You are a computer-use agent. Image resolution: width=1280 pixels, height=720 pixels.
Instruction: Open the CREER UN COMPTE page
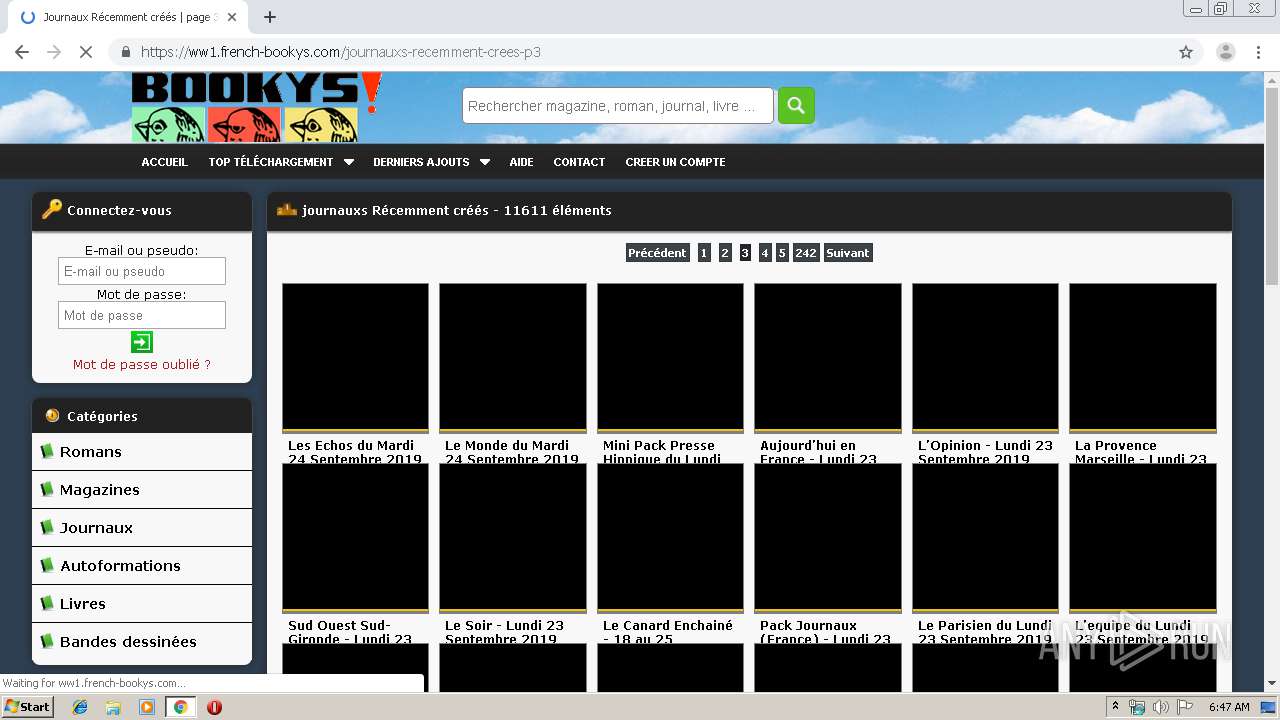coord(675,162)
